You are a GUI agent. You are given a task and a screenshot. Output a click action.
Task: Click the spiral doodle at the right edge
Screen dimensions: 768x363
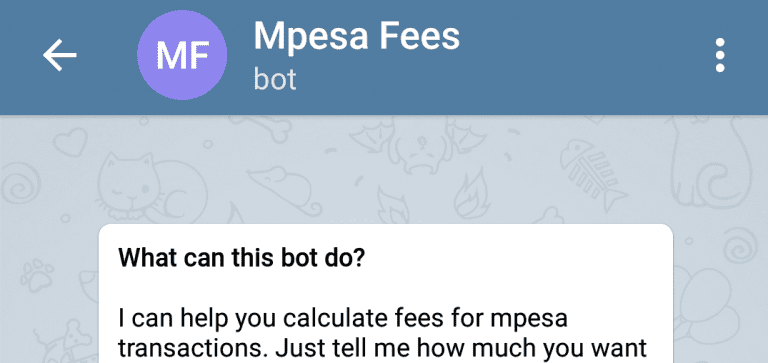click(x=739, y=243)
